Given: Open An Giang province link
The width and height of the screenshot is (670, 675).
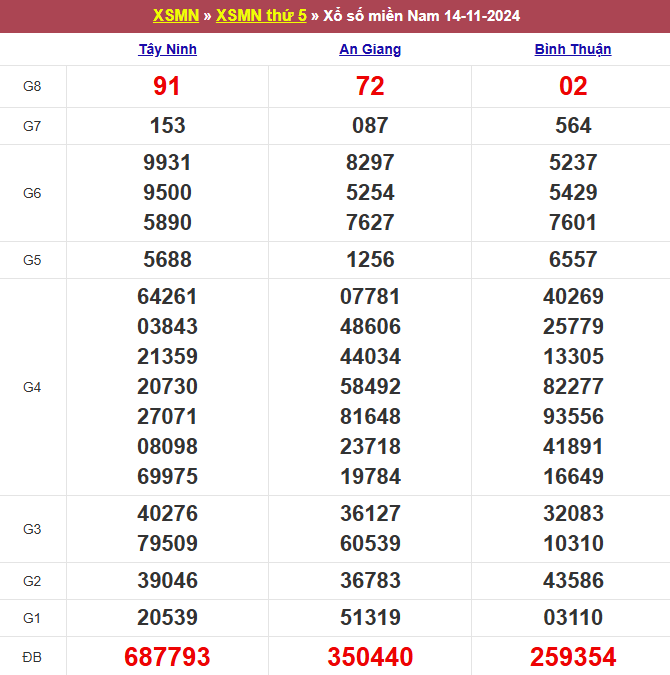Looking at the screenshot, I should coord(370,50).
